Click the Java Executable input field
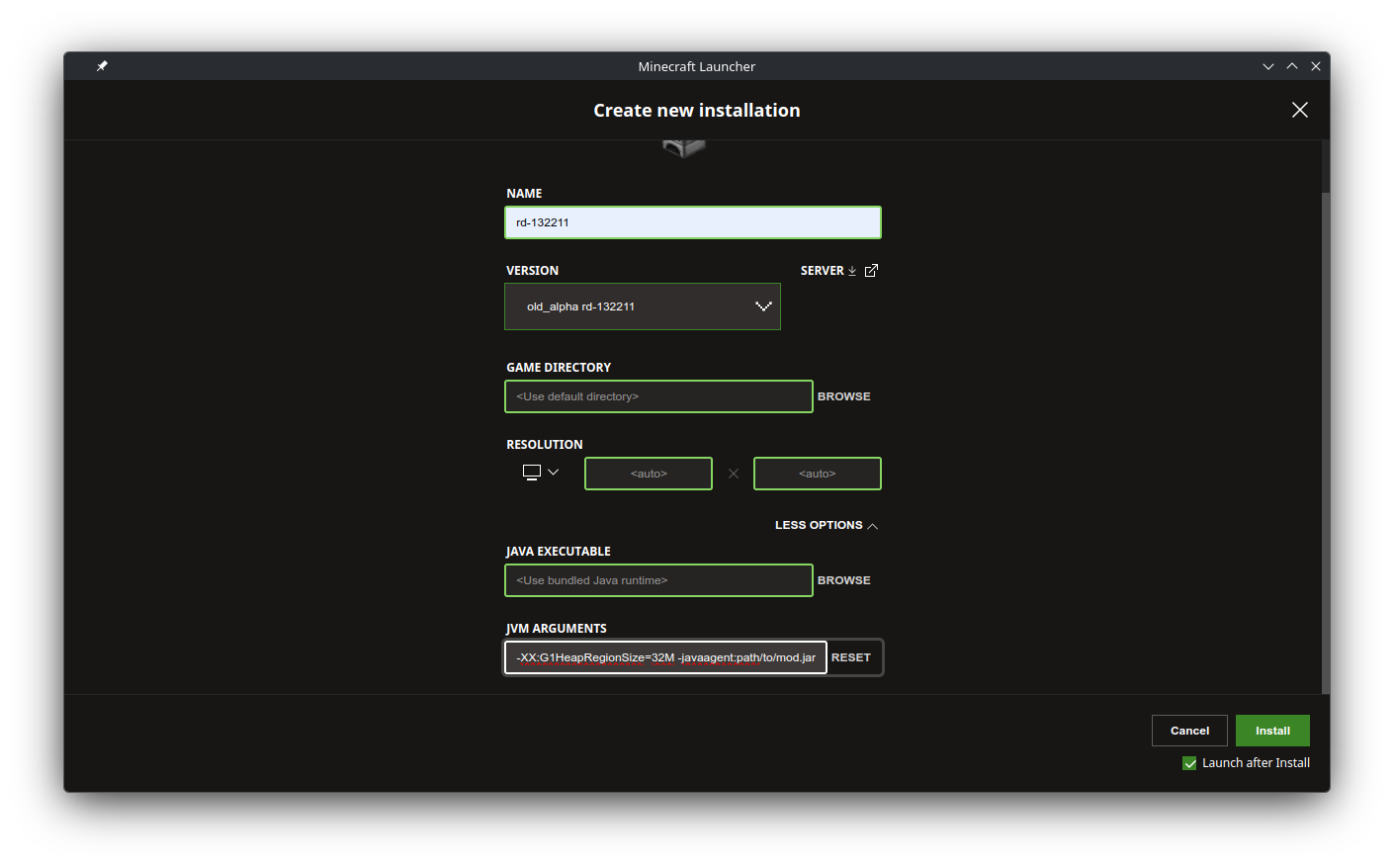This screenshot has height=868, width=1394. [658, 580]
